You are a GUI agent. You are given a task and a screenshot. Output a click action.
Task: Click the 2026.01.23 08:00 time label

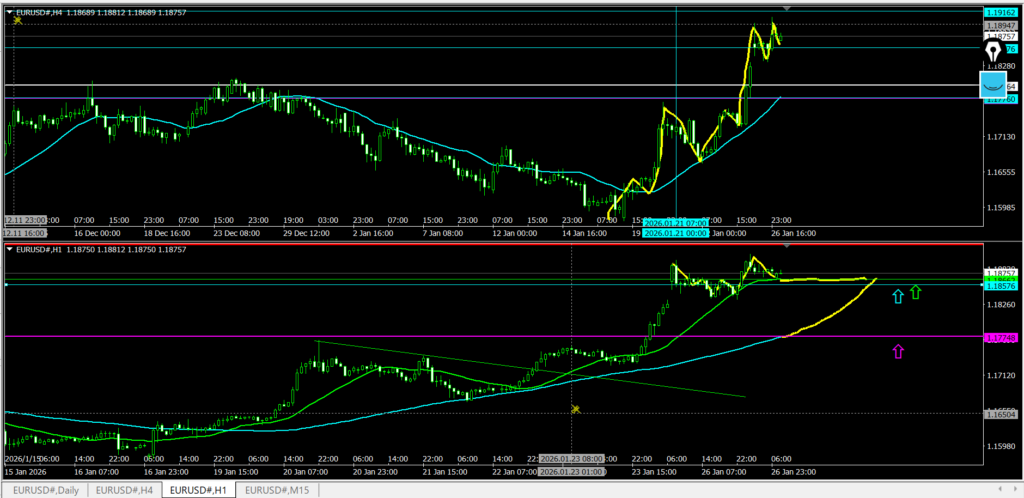(571, 457)
